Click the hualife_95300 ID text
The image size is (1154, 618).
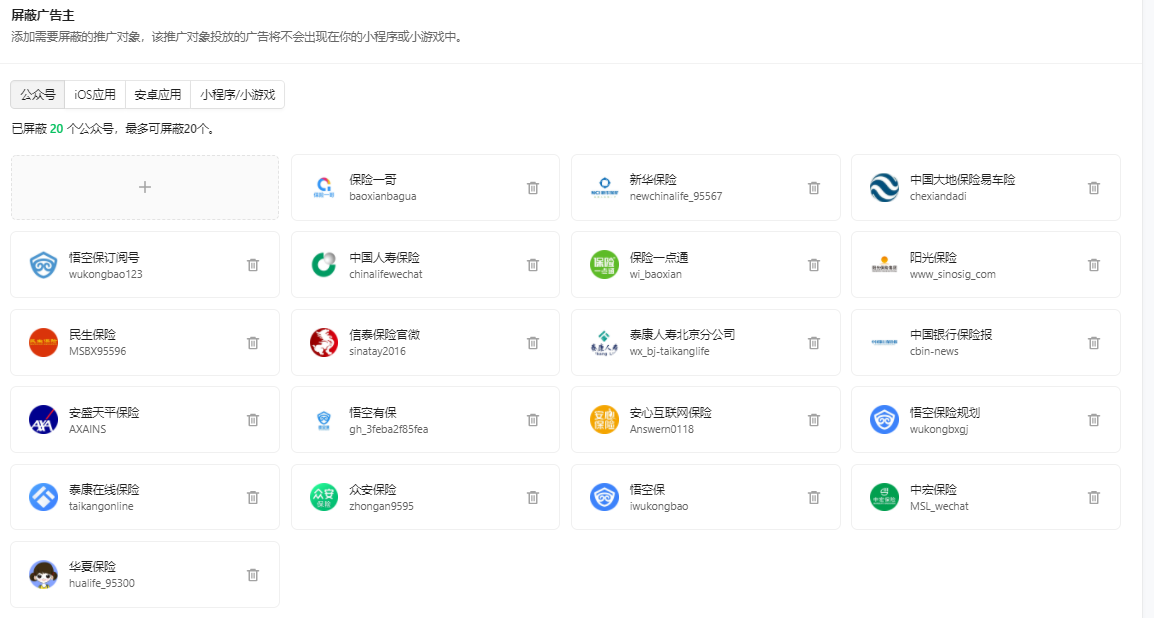[102, 583]
